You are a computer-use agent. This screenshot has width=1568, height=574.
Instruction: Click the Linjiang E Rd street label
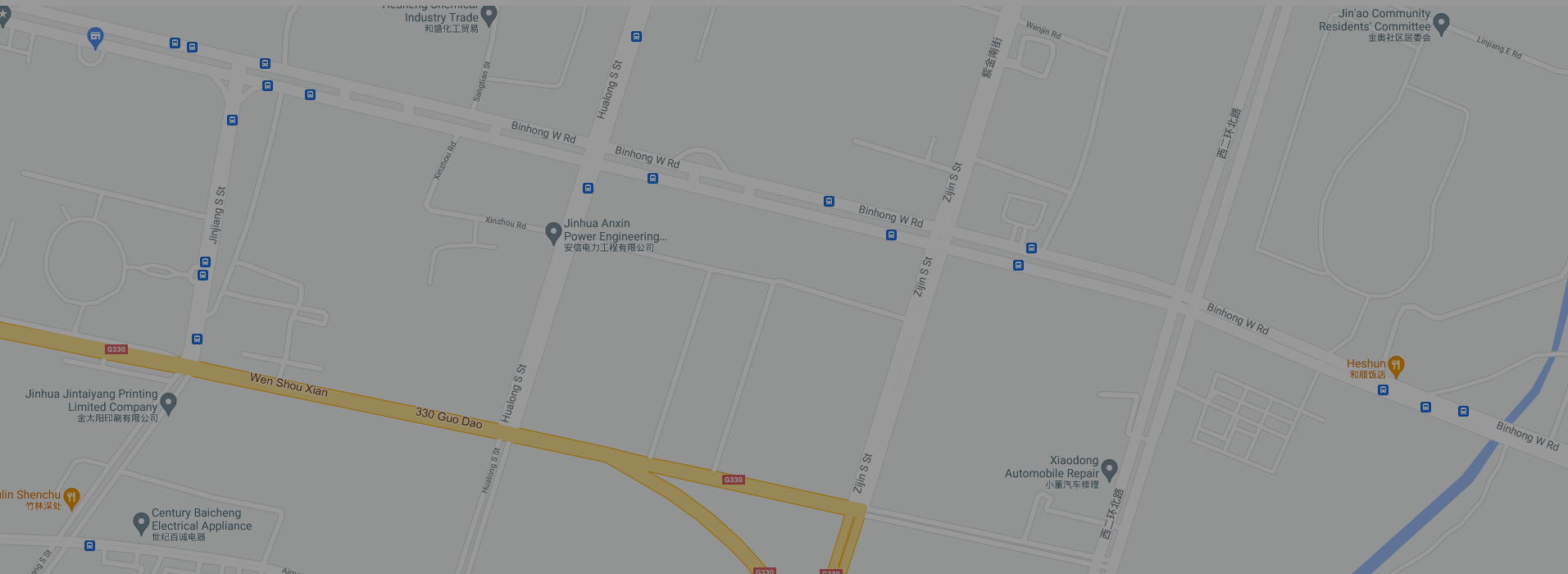coord(1499,48)
